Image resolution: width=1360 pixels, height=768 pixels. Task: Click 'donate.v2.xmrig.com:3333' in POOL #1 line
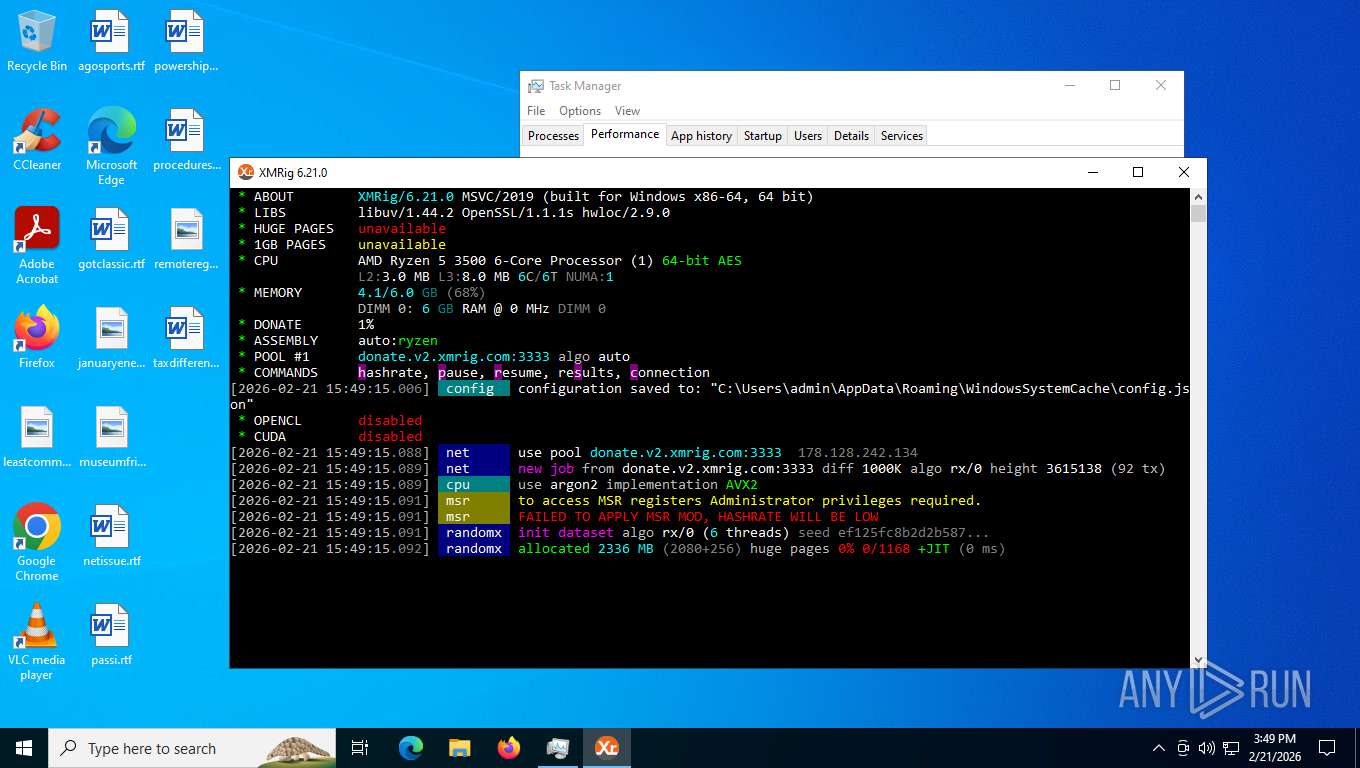454,356
